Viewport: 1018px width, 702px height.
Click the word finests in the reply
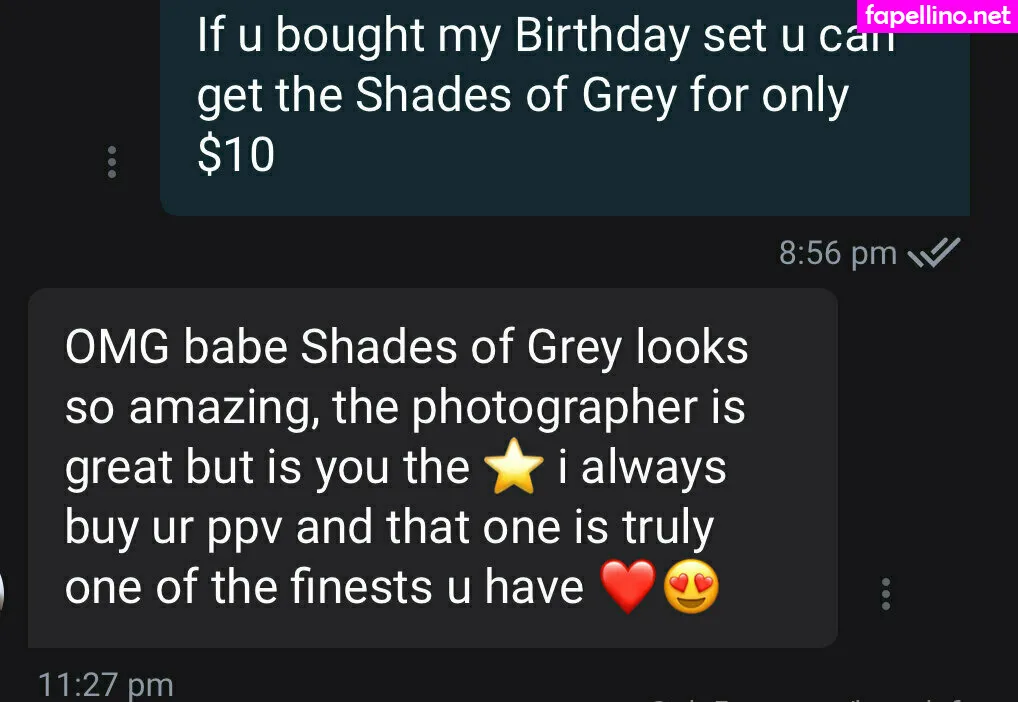click(362, 587)
